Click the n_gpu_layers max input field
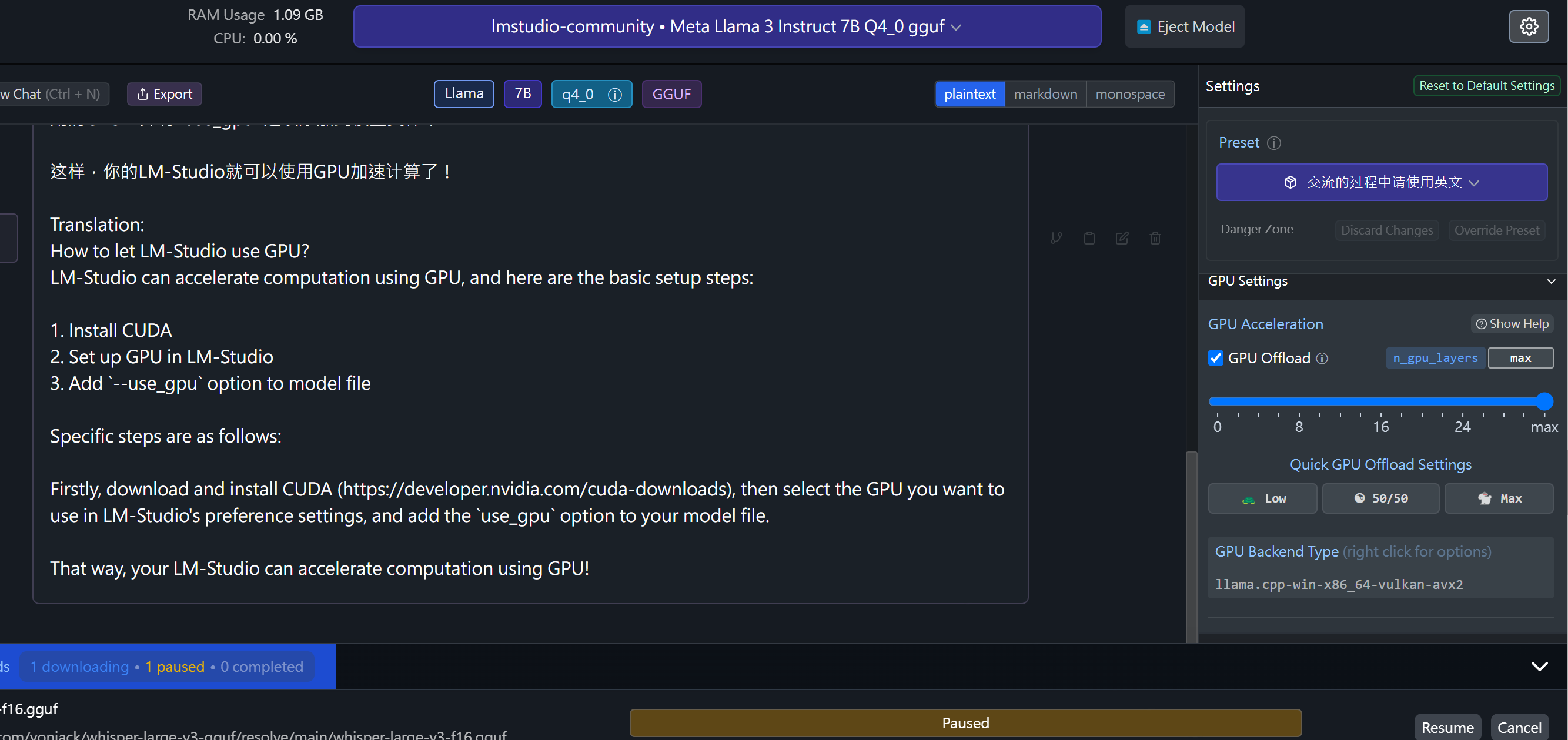Image resolution: width=1568 pixels, height=740 pixels. click(x=1520, y=358)
